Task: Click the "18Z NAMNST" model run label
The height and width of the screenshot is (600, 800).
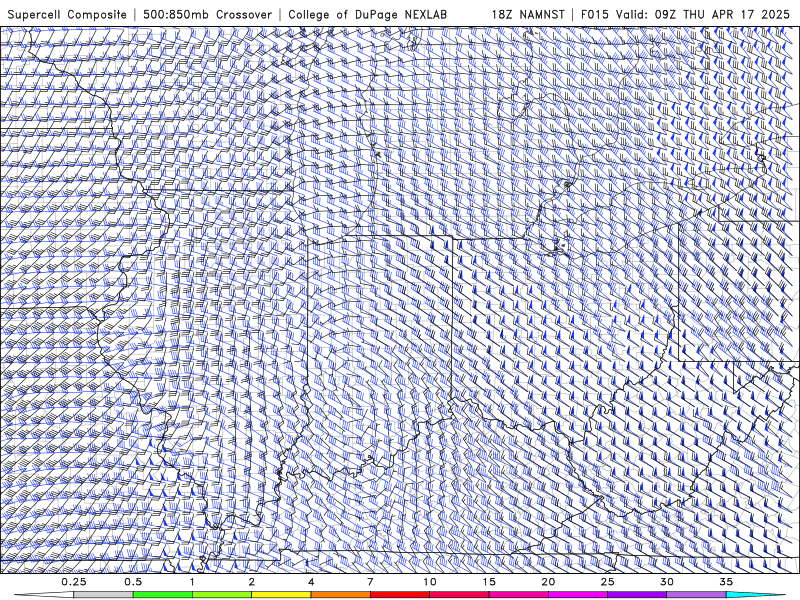Action: tap(528, 14)
